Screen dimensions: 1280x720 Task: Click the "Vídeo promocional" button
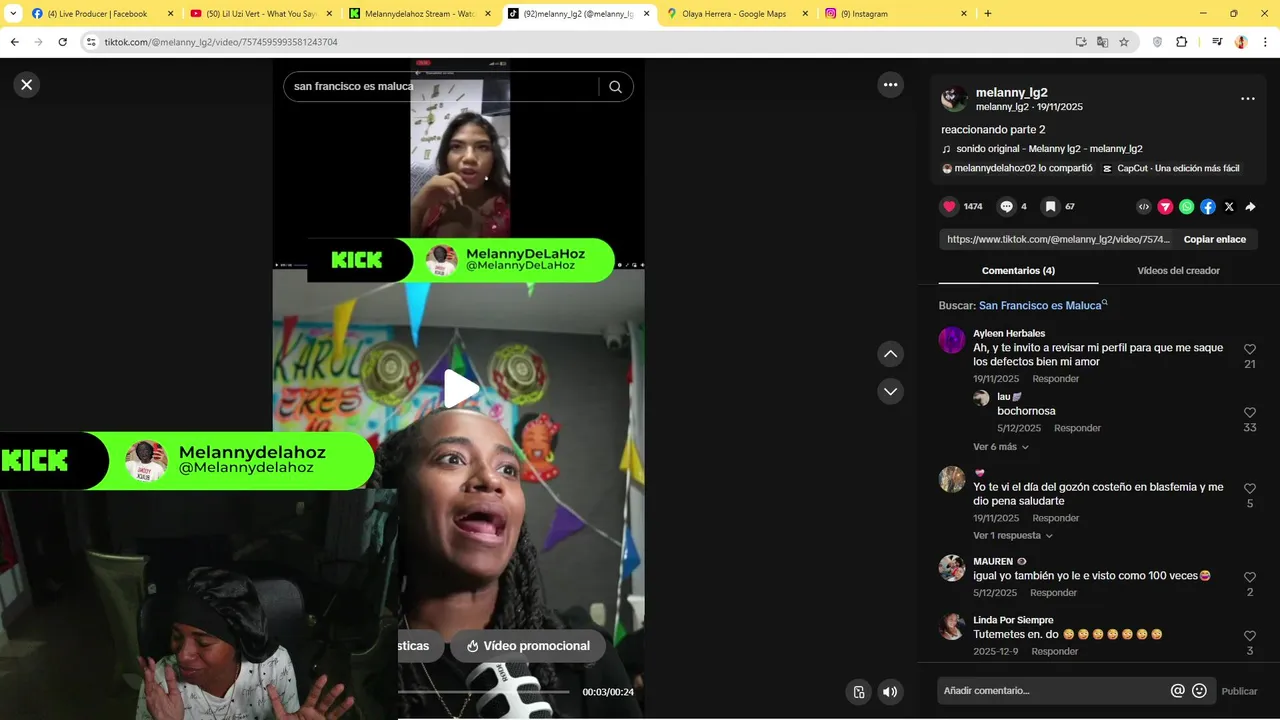click(528, 646)
